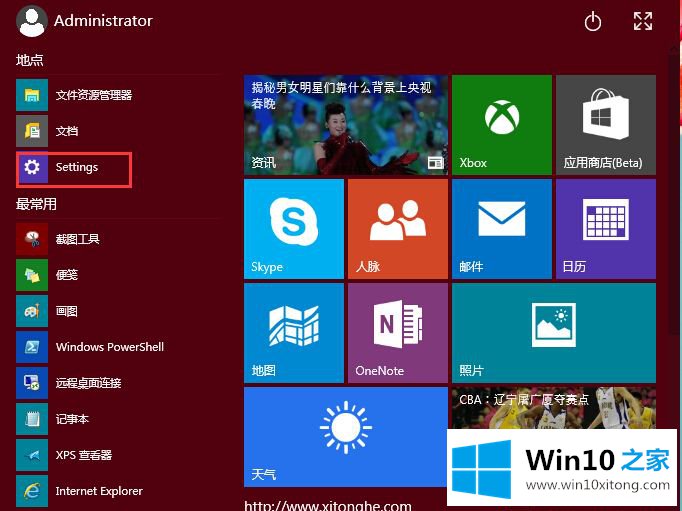Viewport: 682px width, 511px height.
Task: Open the 资讯 news live tile
Action: tap(346, 125)
